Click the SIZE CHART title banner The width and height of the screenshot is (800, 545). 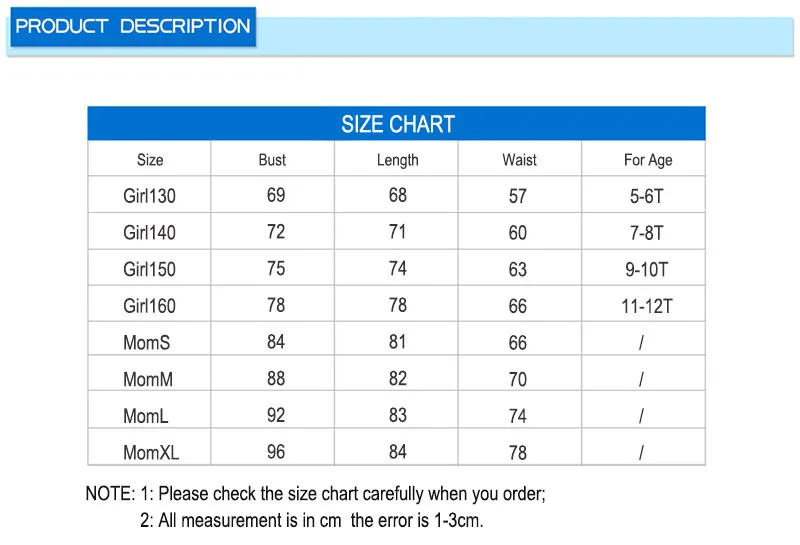[x=396, y=123]
